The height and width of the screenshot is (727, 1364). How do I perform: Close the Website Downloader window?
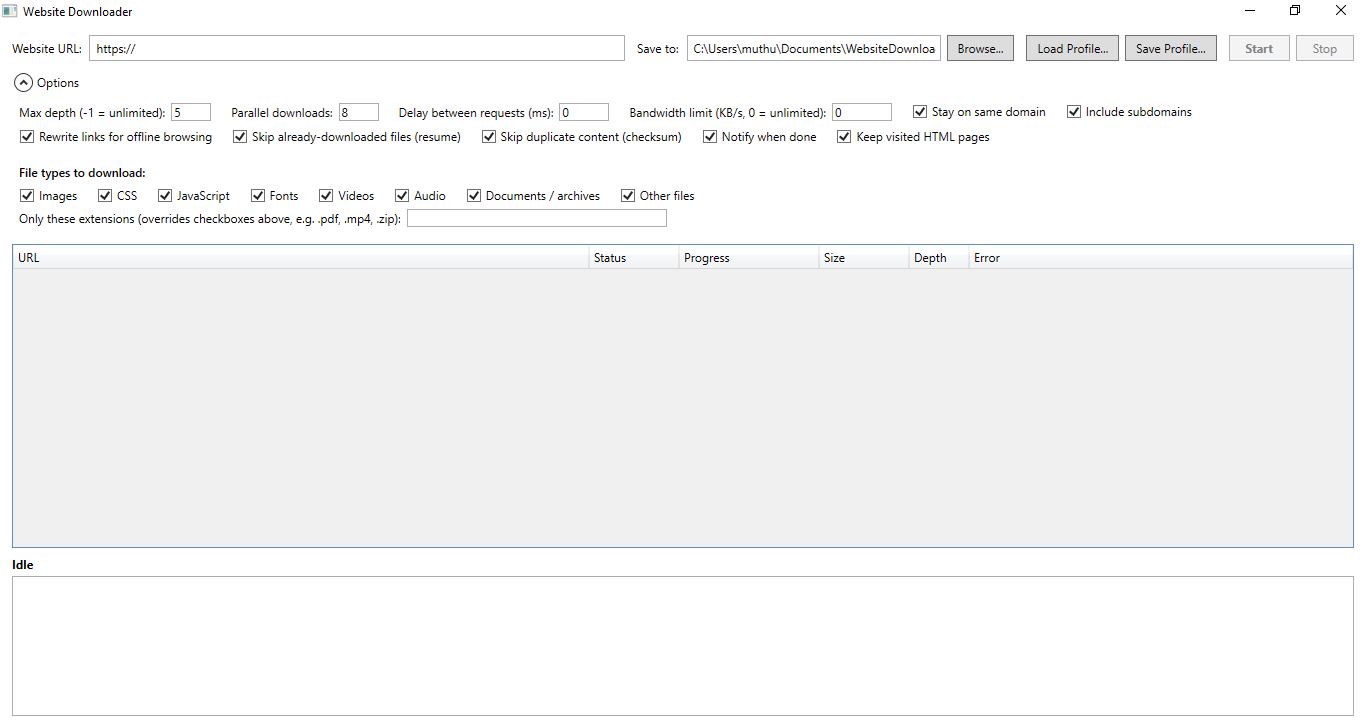(x=1341, y=11)
